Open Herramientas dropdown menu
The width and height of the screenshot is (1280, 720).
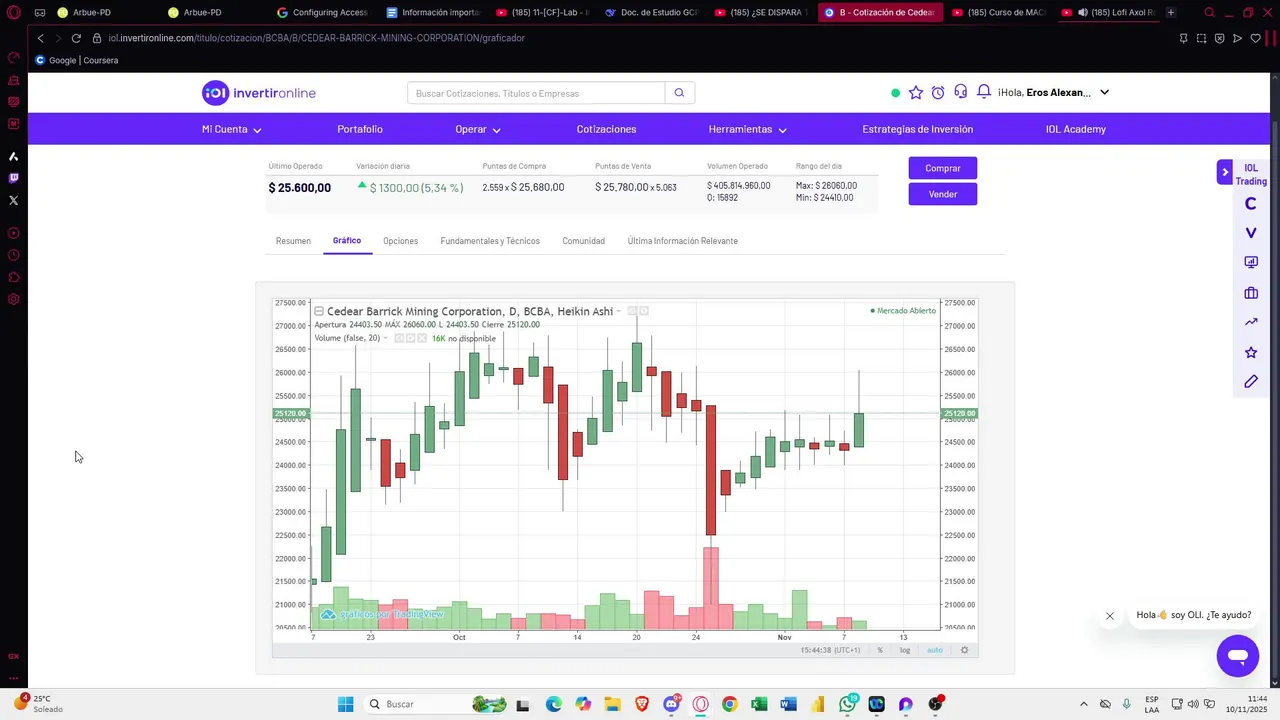748,129
